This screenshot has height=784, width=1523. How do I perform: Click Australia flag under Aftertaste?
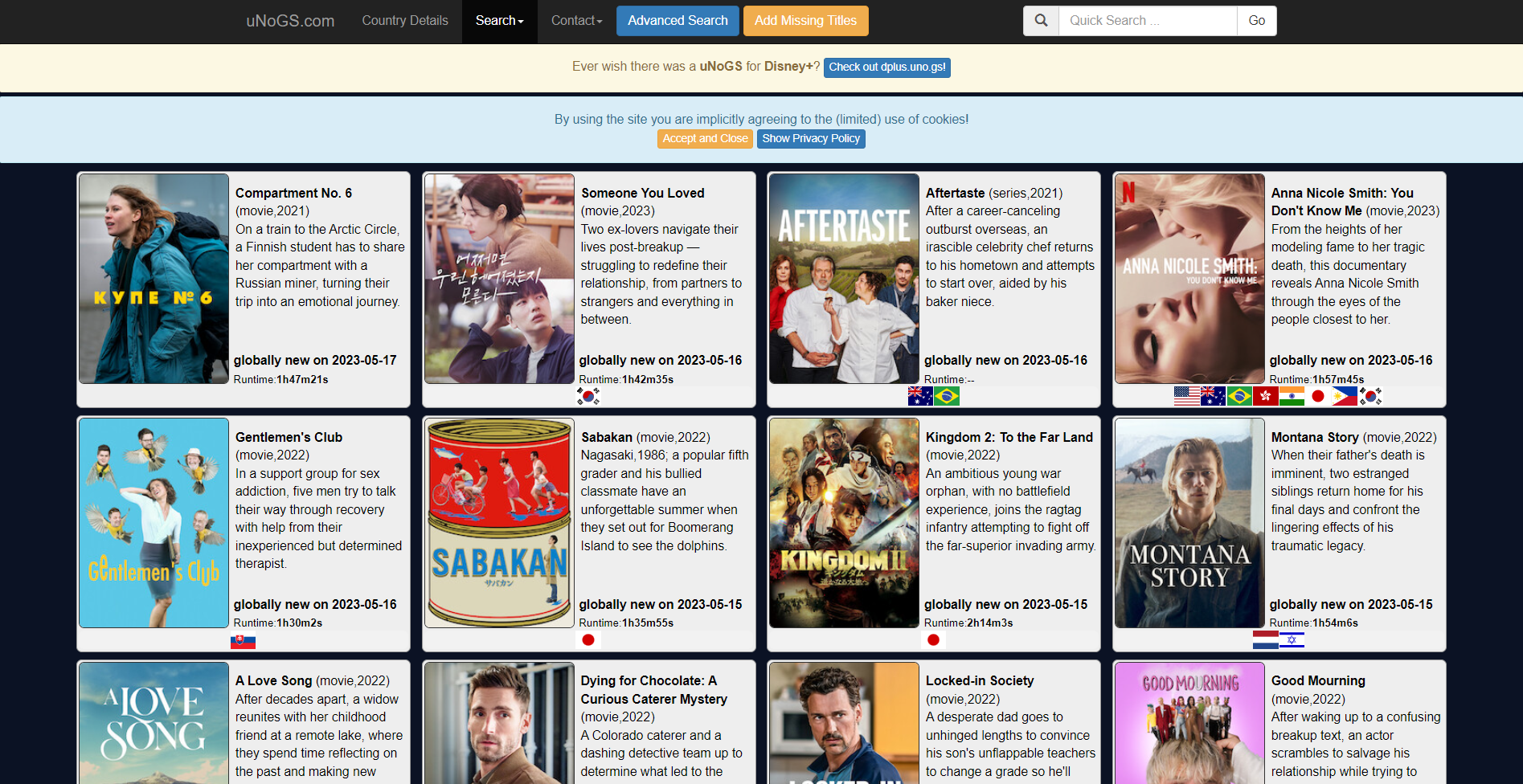click(920, 396)
